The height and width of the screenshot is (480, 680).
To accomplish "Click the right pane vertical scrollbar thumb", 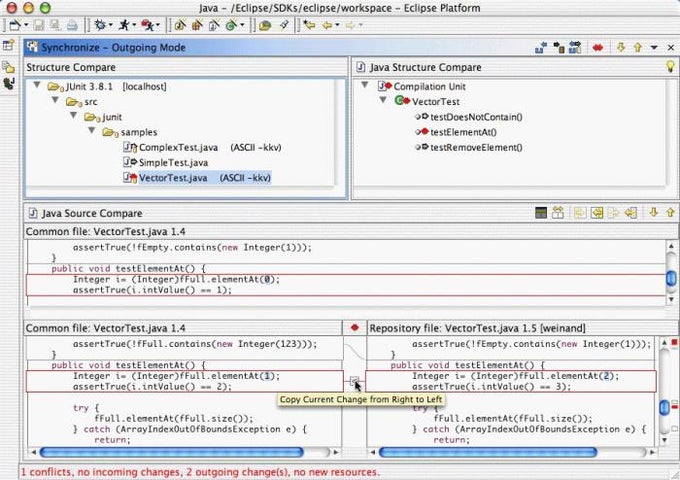I will point(664,408).
